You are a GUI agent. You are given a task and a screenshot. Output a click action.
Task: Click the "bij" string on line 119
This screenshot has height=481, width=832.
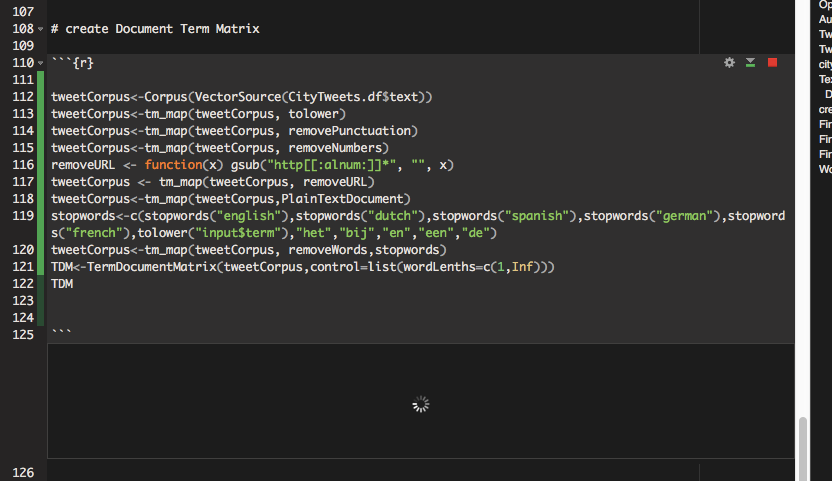point(357,233)
